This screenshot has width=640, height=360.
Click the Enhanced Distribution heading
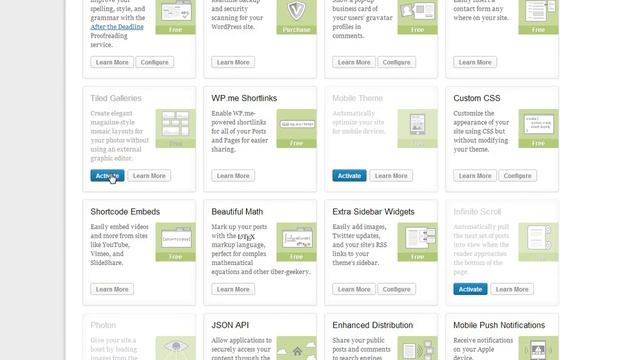point(373,325)
